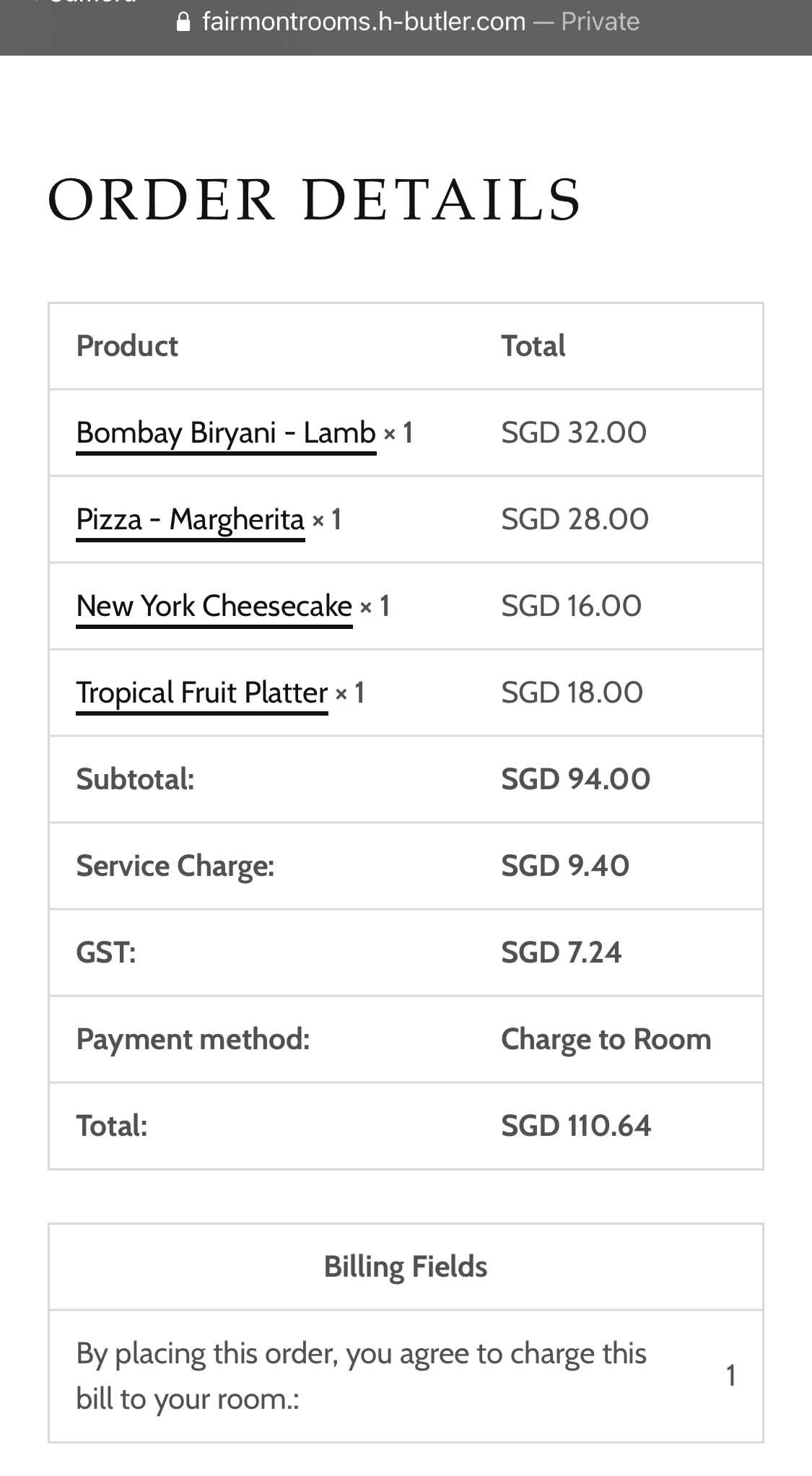Click the SGD 32.00 biryani price
Image resolution: width=812 pixels, height=1476 pixels.
coord(574,433)
